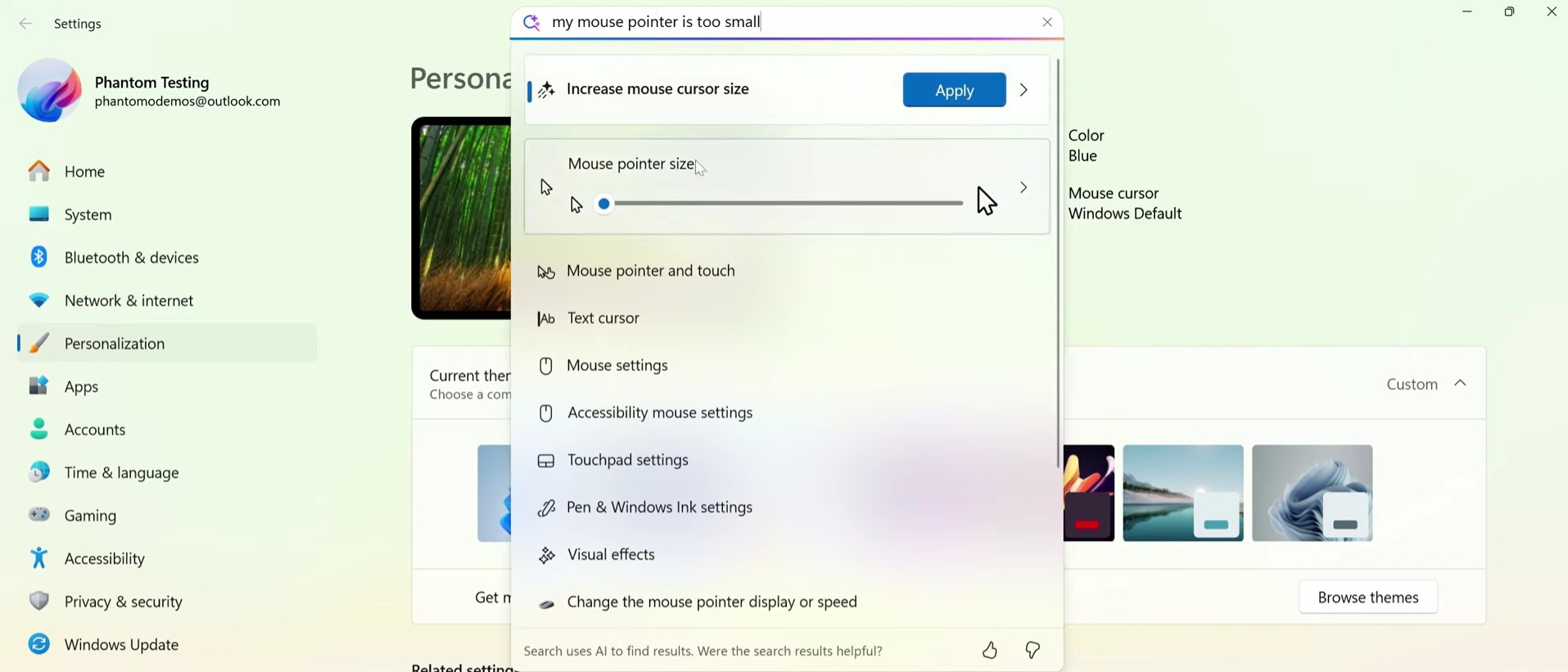Click the Phantom Testing profile avatar
Screen dimensions: 1568x672
[49, 91]
